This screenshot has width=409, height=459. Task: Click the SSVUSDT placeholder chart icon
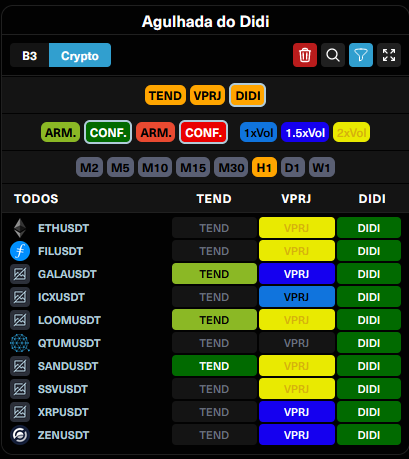tap(20, 389)
